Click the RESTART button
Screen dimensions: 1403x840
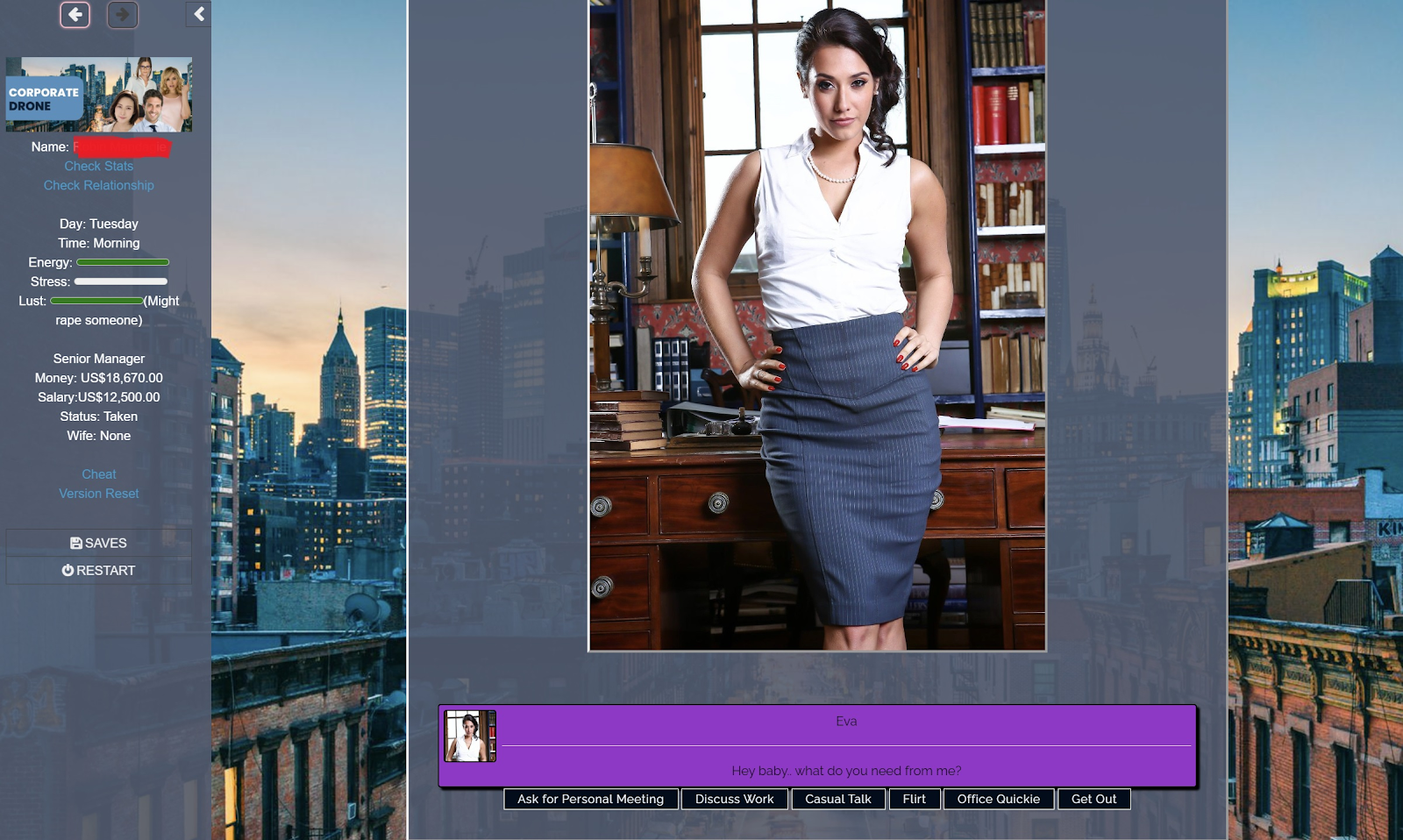tap(99, 570)
